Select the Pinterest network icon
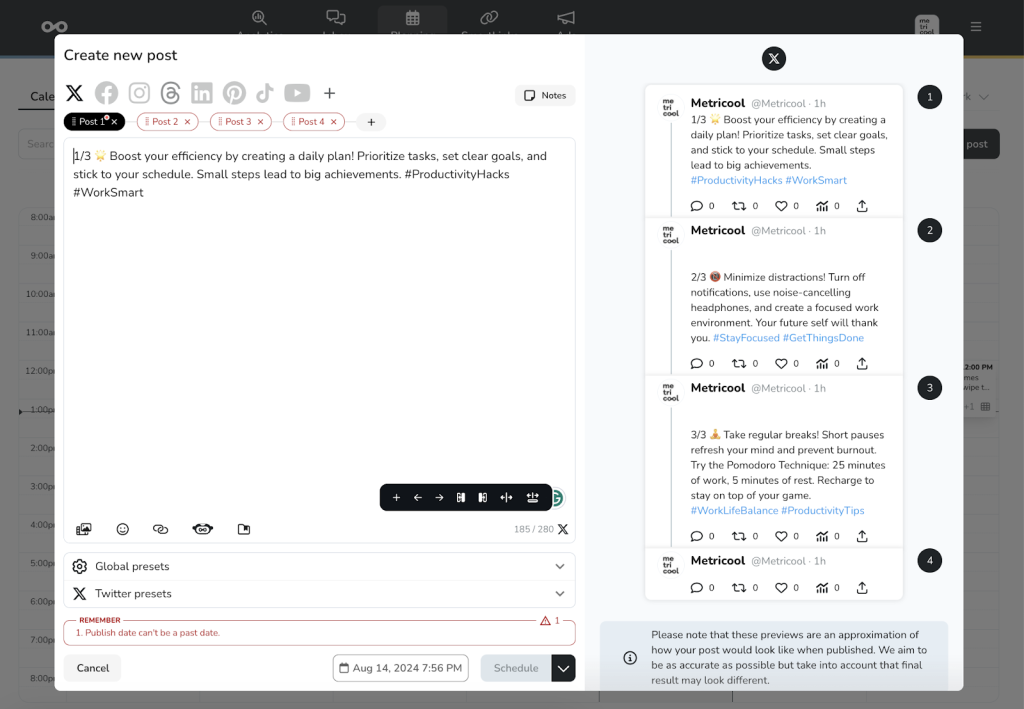The height and width of the screenshot is (709, 1024). click(234, 93)
